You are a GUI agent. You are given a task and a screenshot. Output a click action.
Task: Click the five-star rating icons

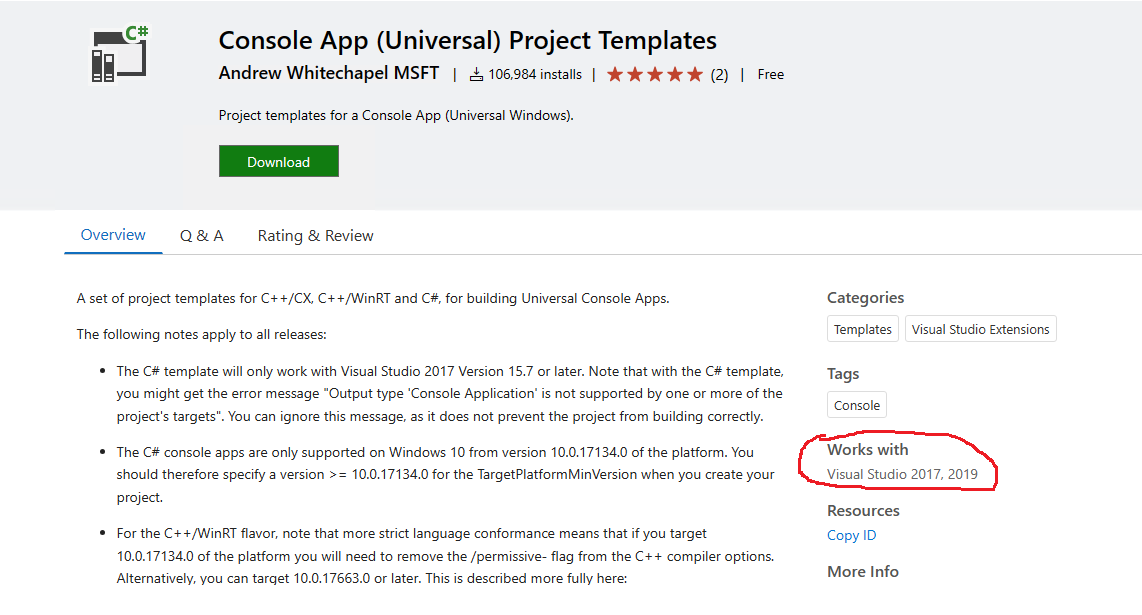[655, 74]
